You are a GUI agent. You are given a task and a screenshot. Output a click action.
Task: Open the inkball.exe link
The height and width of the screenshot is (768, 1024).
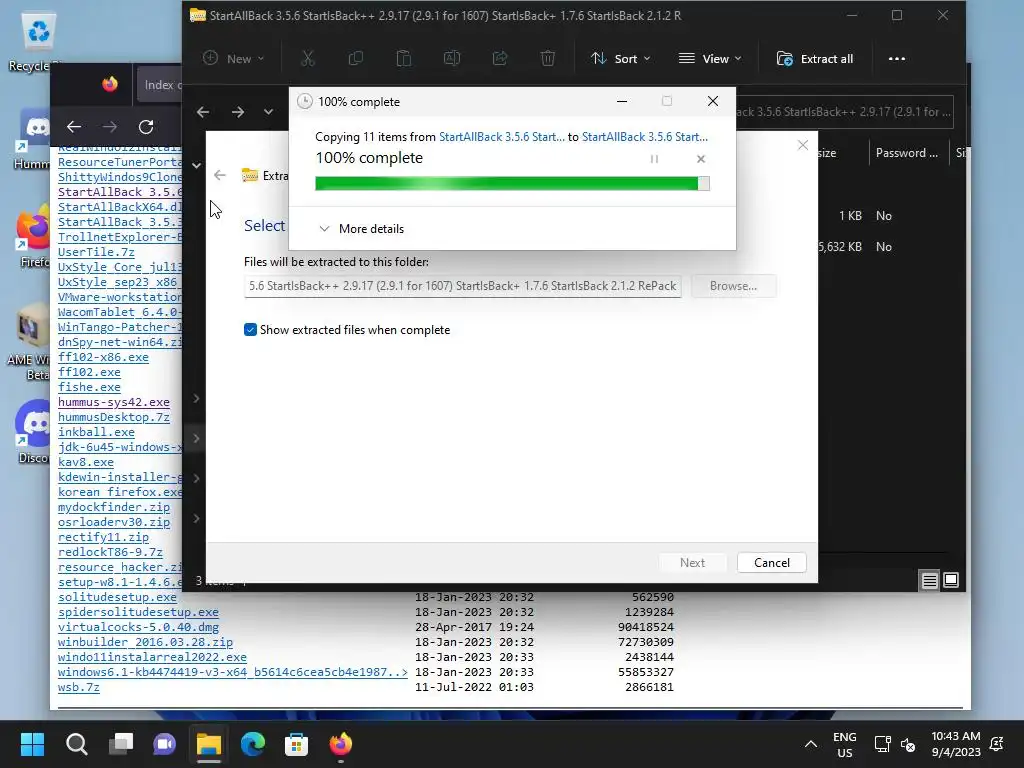click(96, 432)
